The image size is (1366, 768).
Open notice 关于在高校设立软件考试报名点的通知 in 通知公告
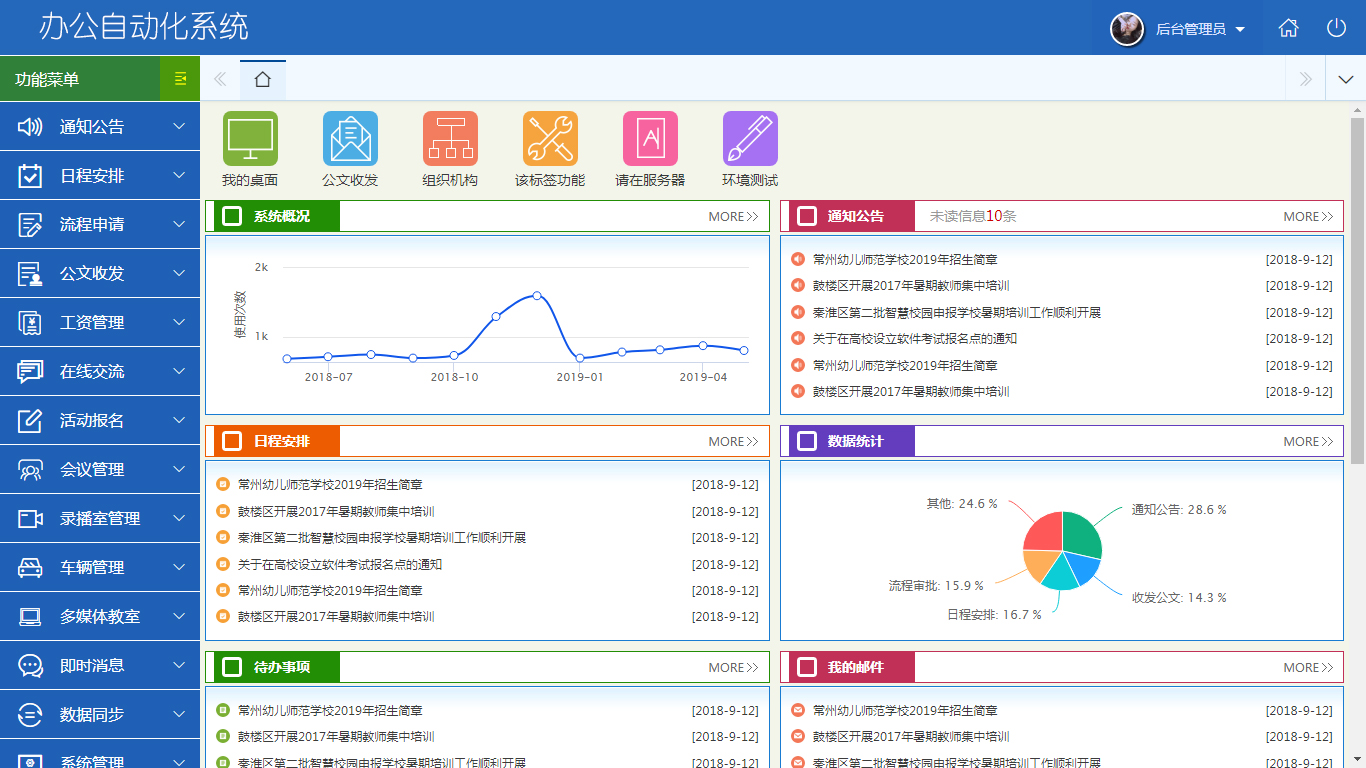(914, 339)
